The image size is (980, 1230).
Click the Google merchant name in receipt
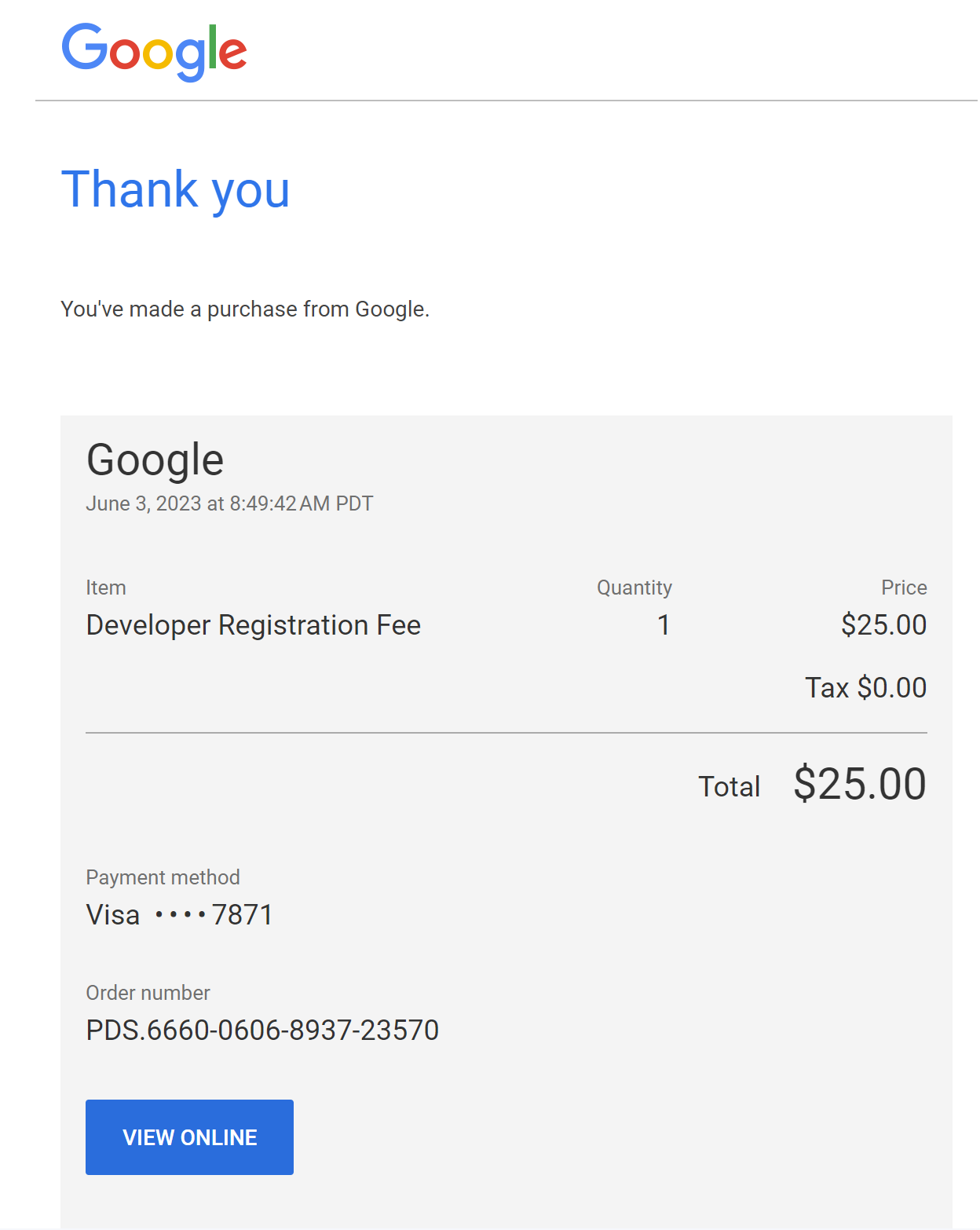155,460
